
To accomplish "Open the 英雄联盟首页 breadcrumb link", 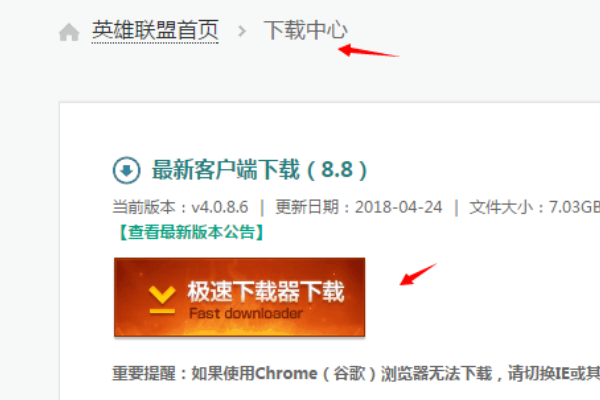I will click(x=155, y=30).
